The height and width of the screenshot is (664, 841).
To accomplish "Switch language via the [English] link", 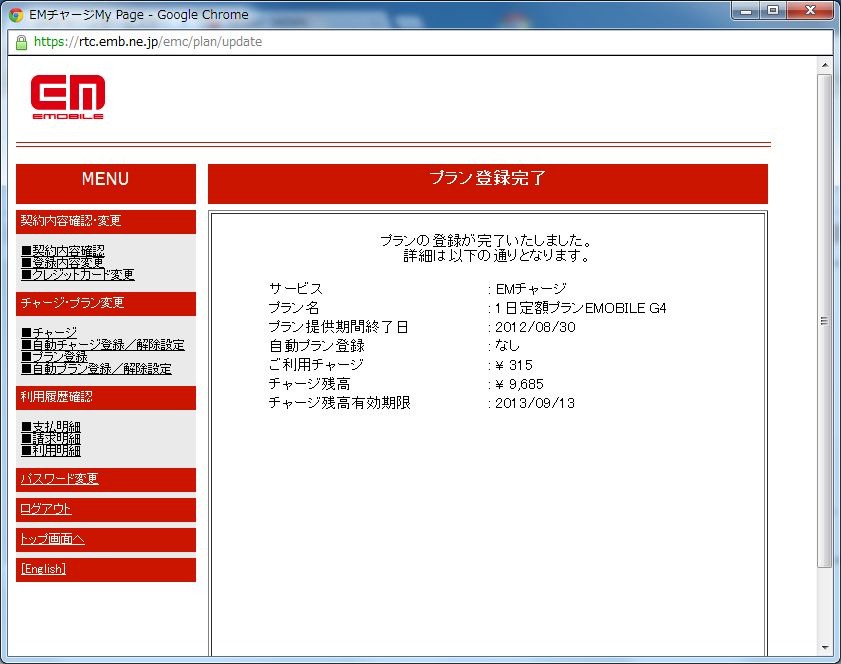I will (x=43, y=569).
